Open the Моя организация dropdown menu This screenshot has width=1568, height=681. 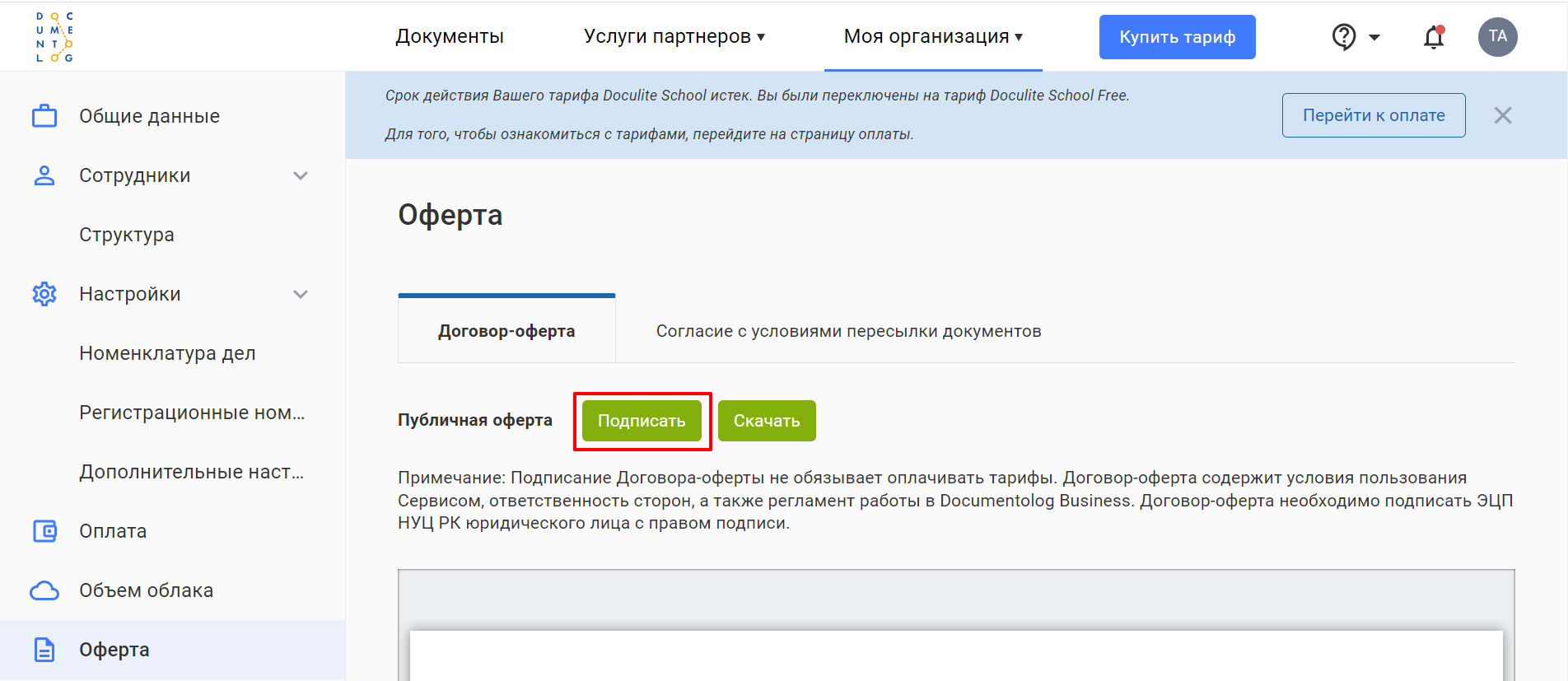(932, 37)
